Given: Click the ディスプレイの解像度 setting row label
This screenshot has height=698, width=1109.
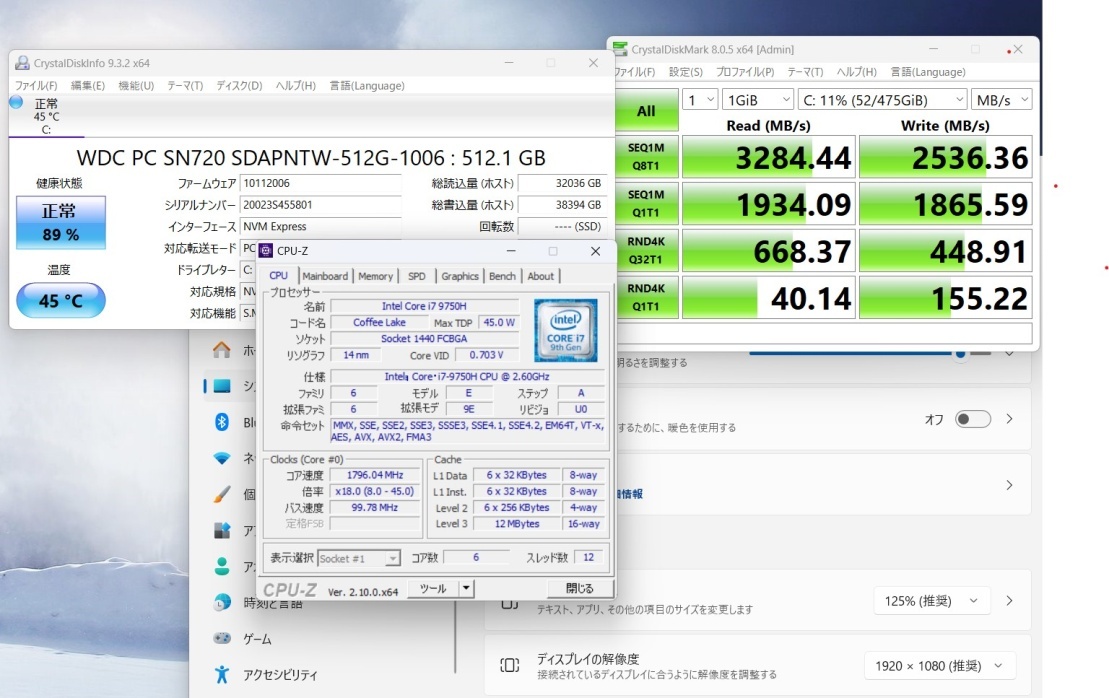Looking at the screenshot, I should [x=588, y=658].
